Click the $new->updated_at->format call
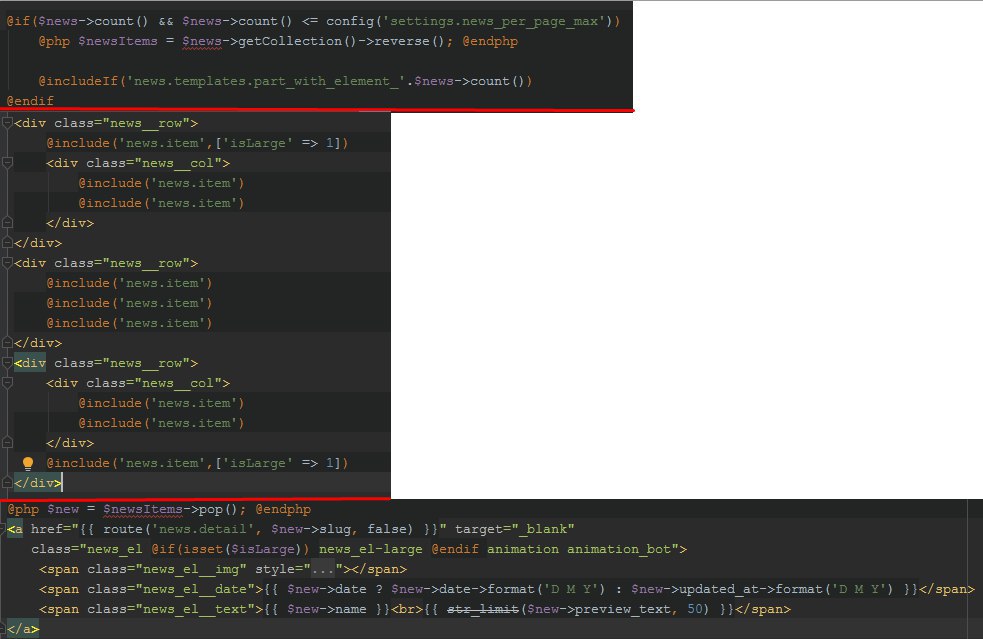Image resolution: width=983 pixels, height=639 pixels. pyautogui.click(x=762, y=589)
